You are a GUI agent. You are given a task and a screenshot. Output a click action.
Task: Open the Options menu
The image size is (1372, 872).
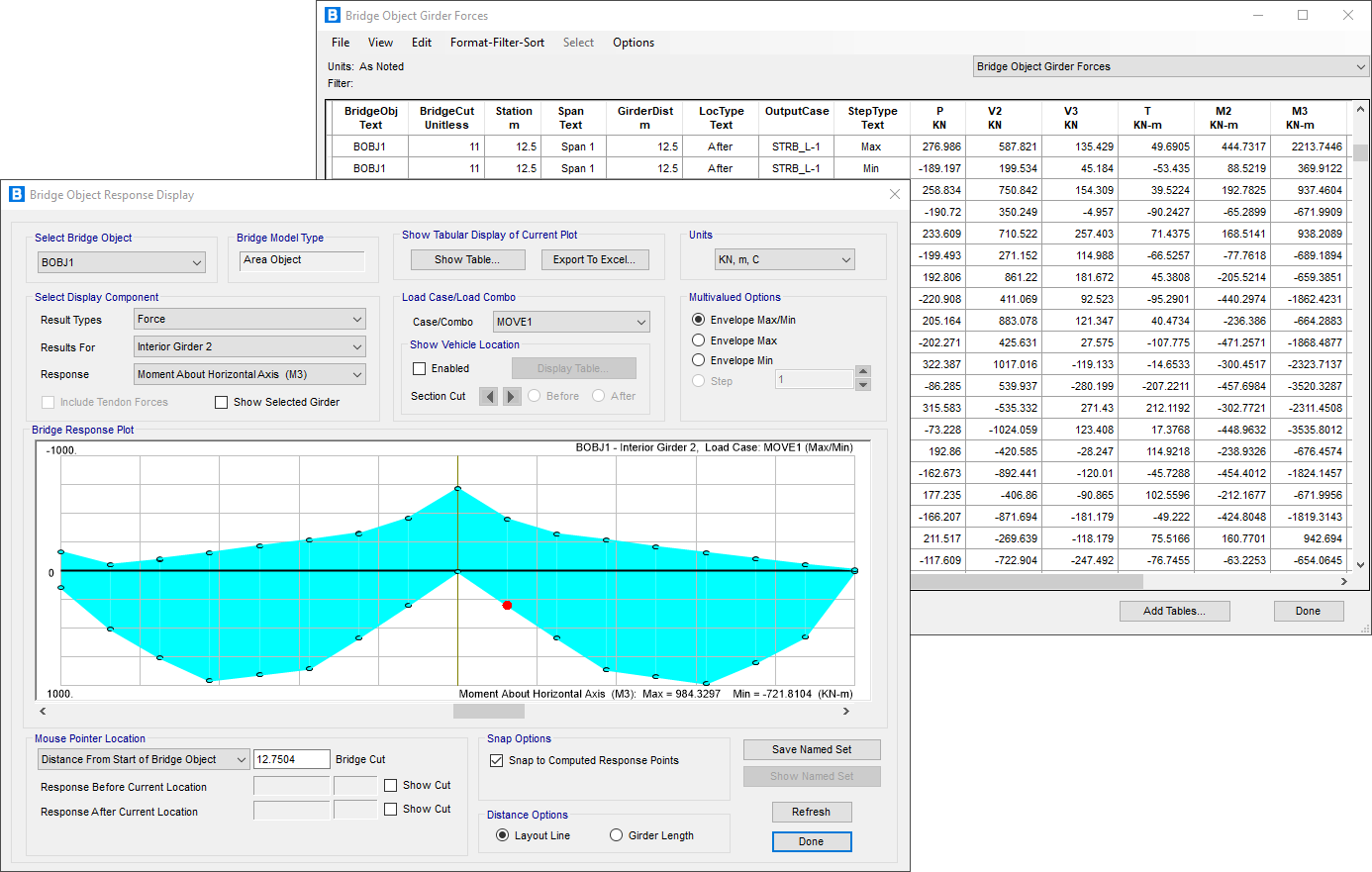point(633,43)
